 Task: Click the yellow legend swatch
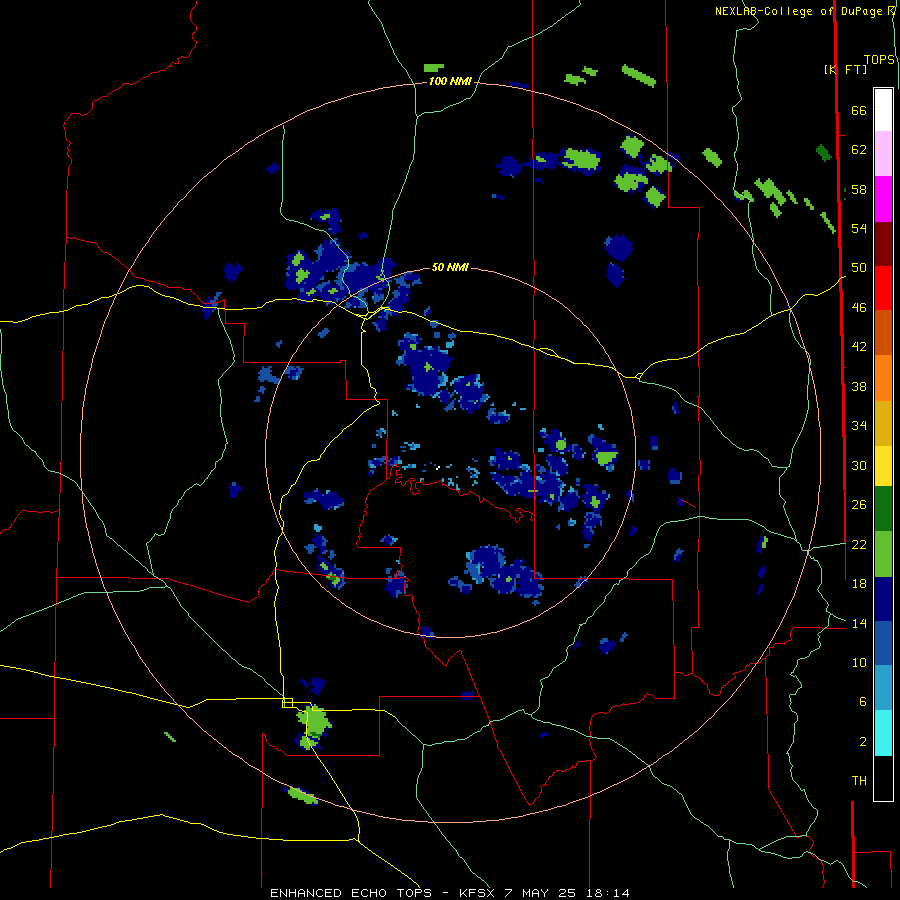[883, 466]
